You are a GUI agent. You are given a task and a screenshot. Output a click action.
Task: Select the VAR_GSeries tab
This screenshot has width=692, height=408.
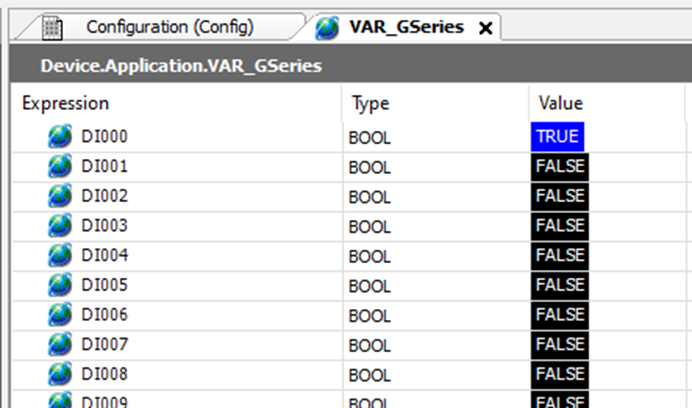(x=405, y=27)
